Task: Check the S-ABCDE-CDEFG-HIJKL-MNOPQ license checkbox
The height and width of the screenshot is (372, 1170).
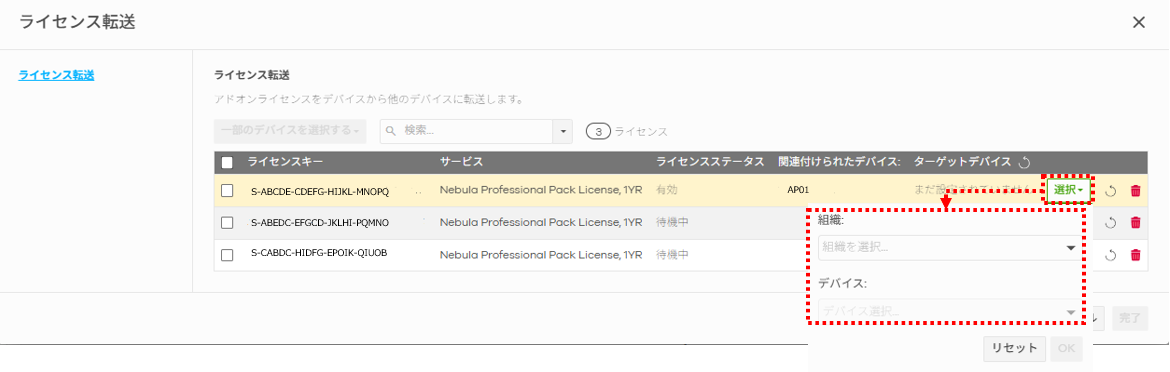Action: (x=228, y=191)
